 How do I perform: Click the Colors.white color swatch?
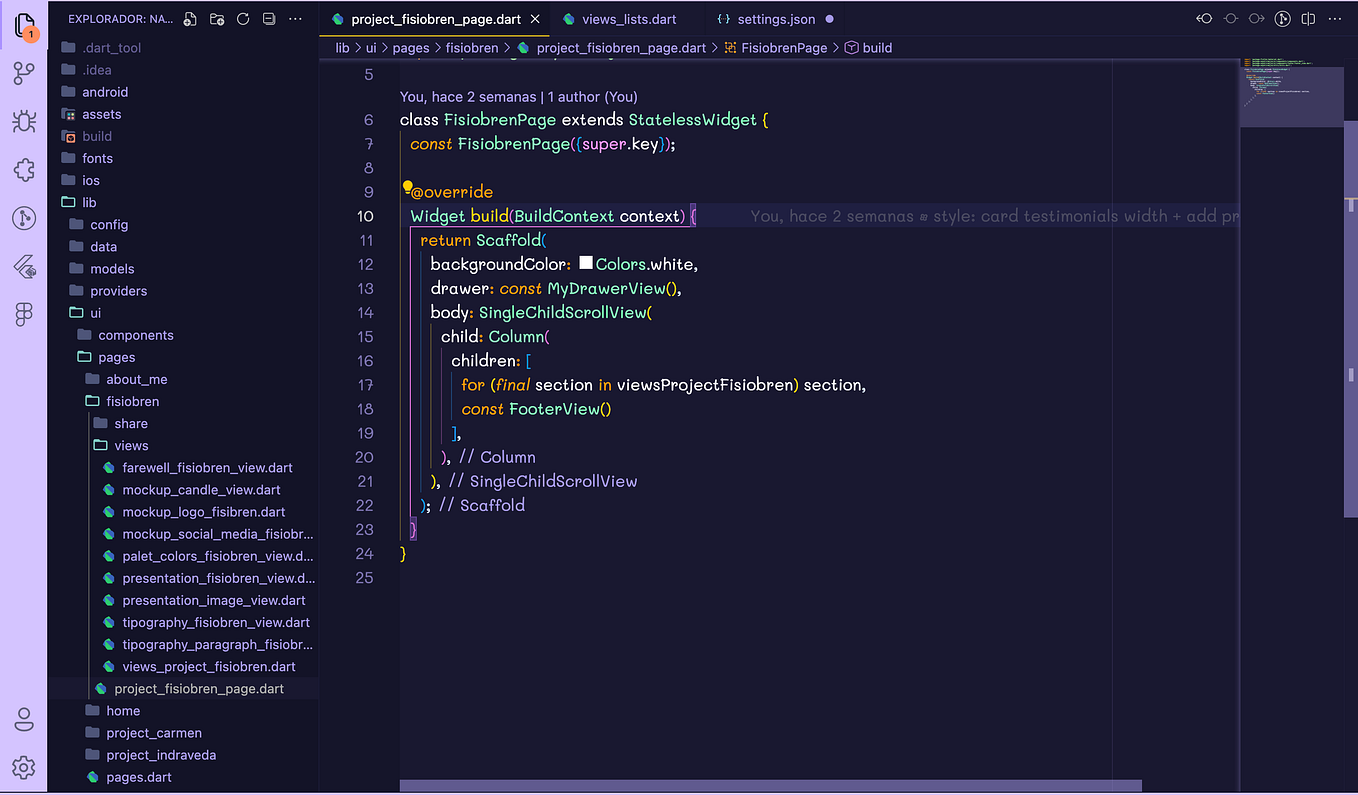click(x=586, y=263)
